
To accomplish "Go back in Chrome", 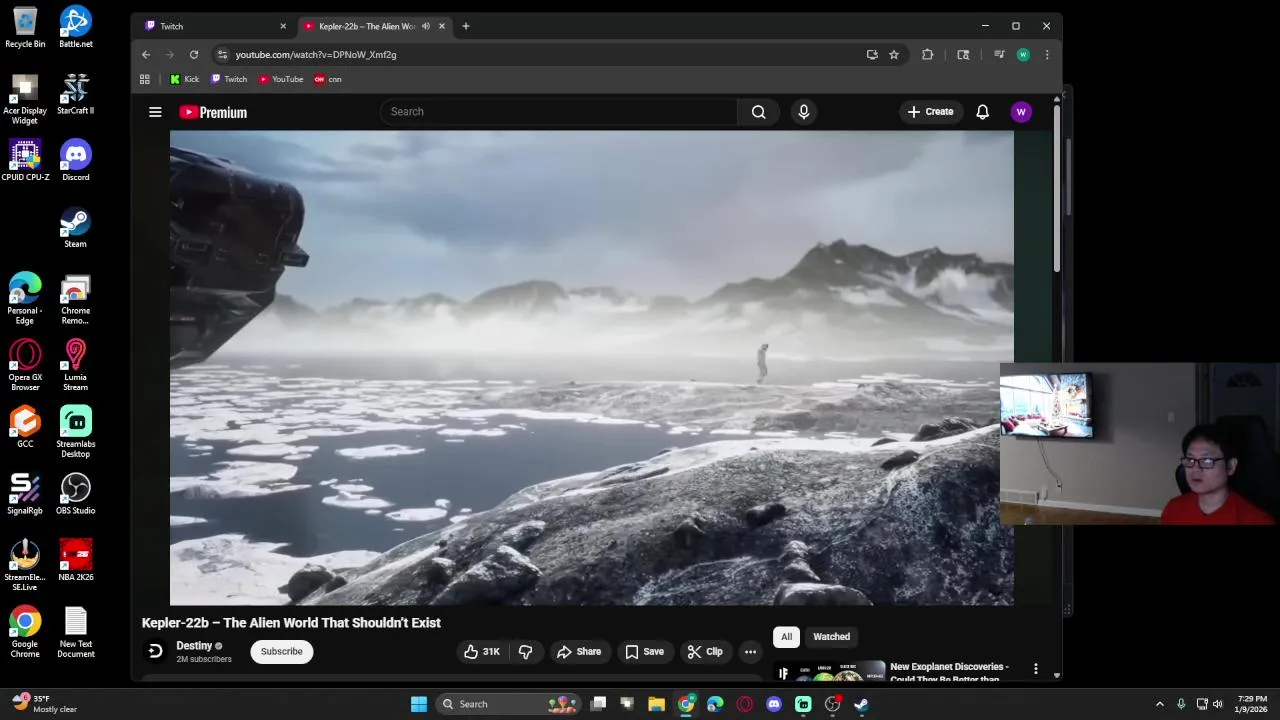I will (x=146, y=55).
